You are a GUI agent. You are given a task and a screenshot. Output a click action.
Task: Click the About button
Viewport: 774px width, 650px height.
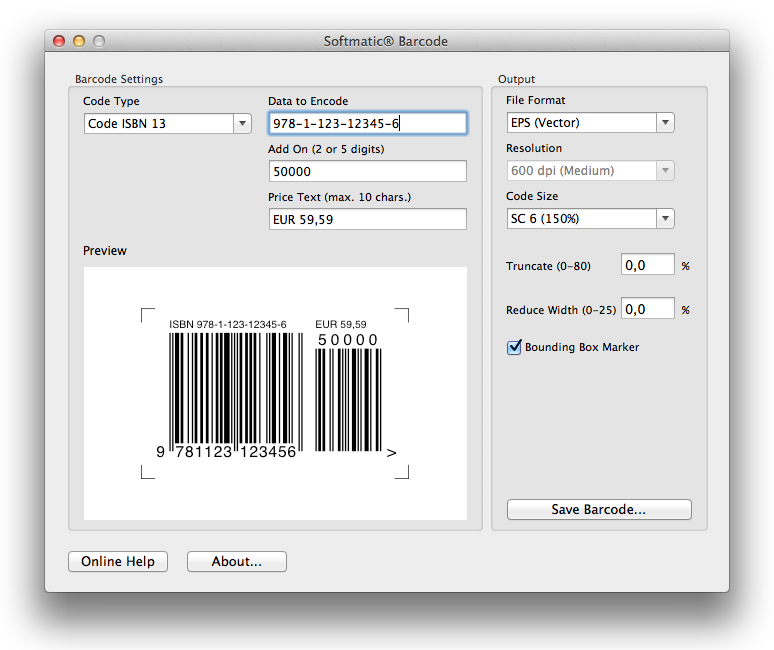(x=236, y=562)
